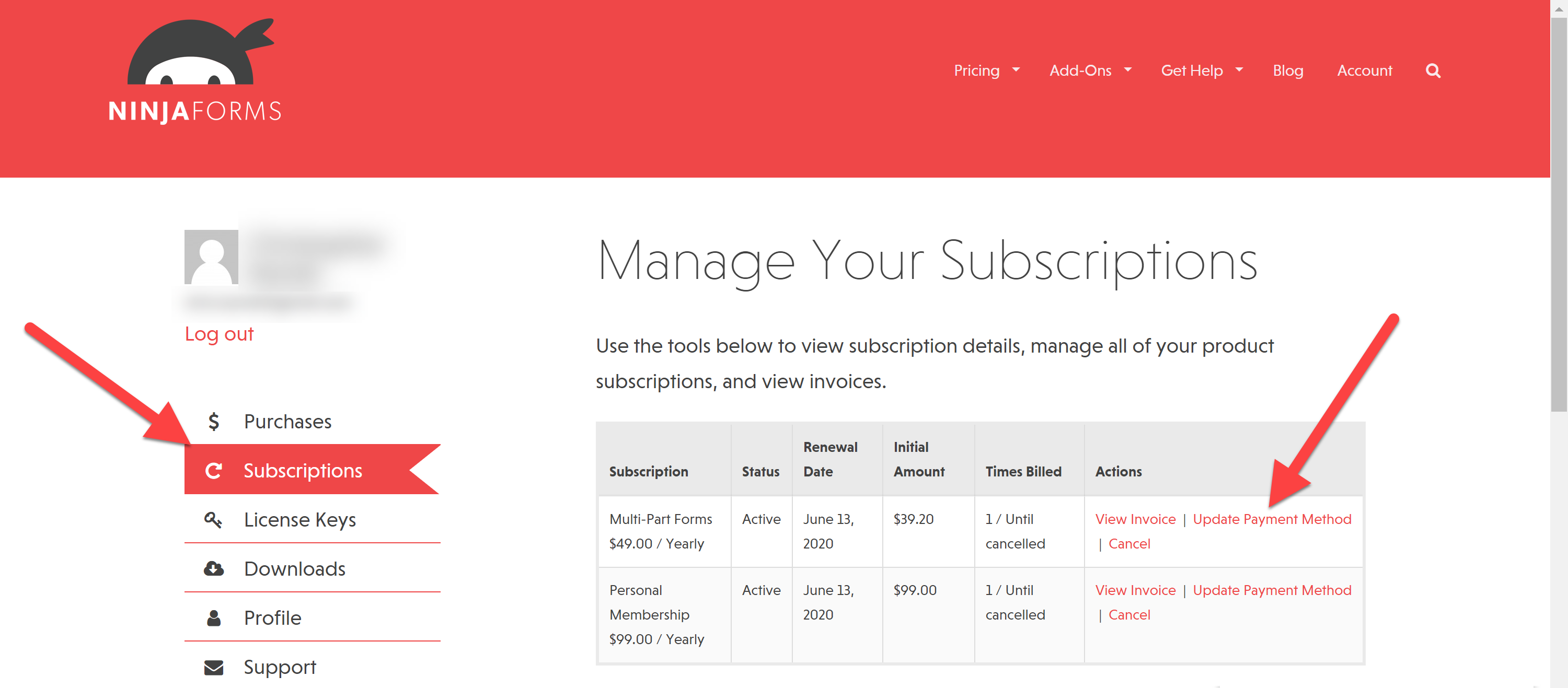Go to the Blog page

click(x=1288, y=71)
